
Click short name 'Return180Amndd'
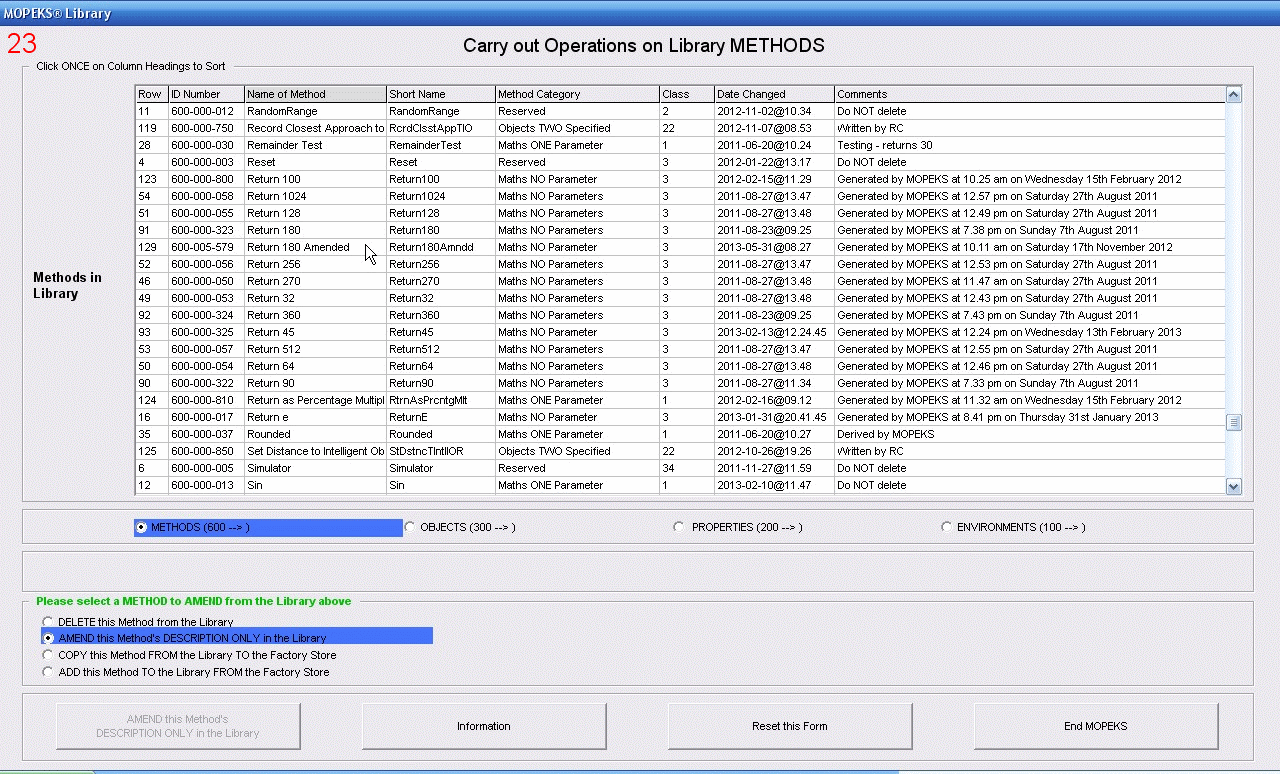(x=430, y=247)
